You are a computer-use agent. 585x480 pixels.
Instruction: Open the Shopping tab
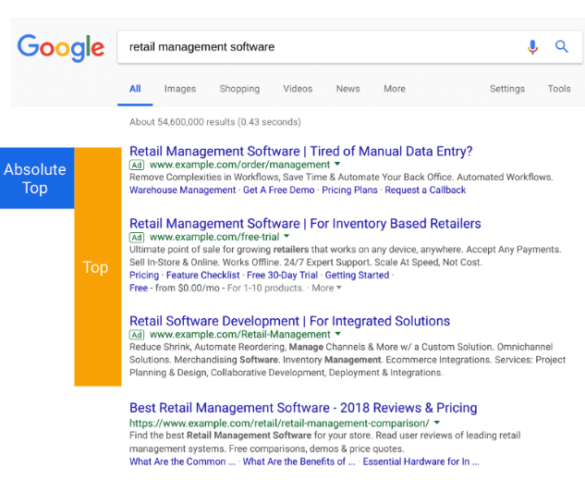[x=240, y=89]
